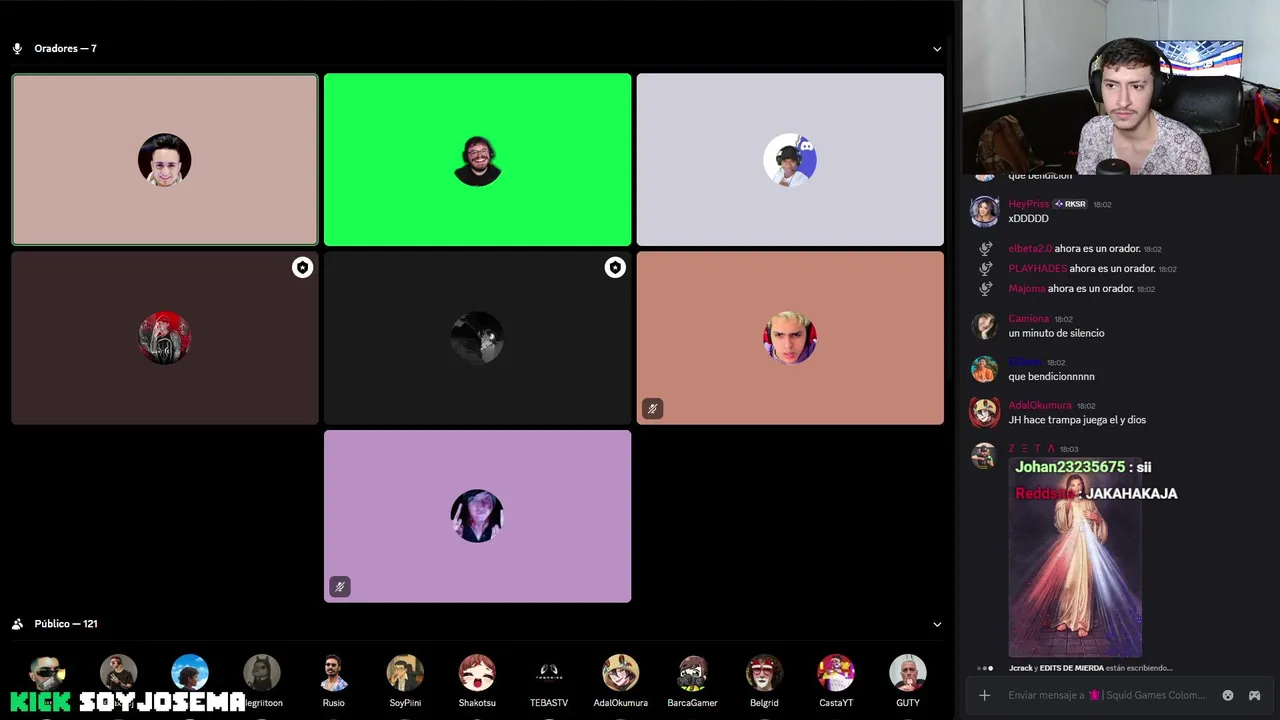
Task: Click moderator star badge on black tile
Action: pyautogui.click(x=615, y=267)
